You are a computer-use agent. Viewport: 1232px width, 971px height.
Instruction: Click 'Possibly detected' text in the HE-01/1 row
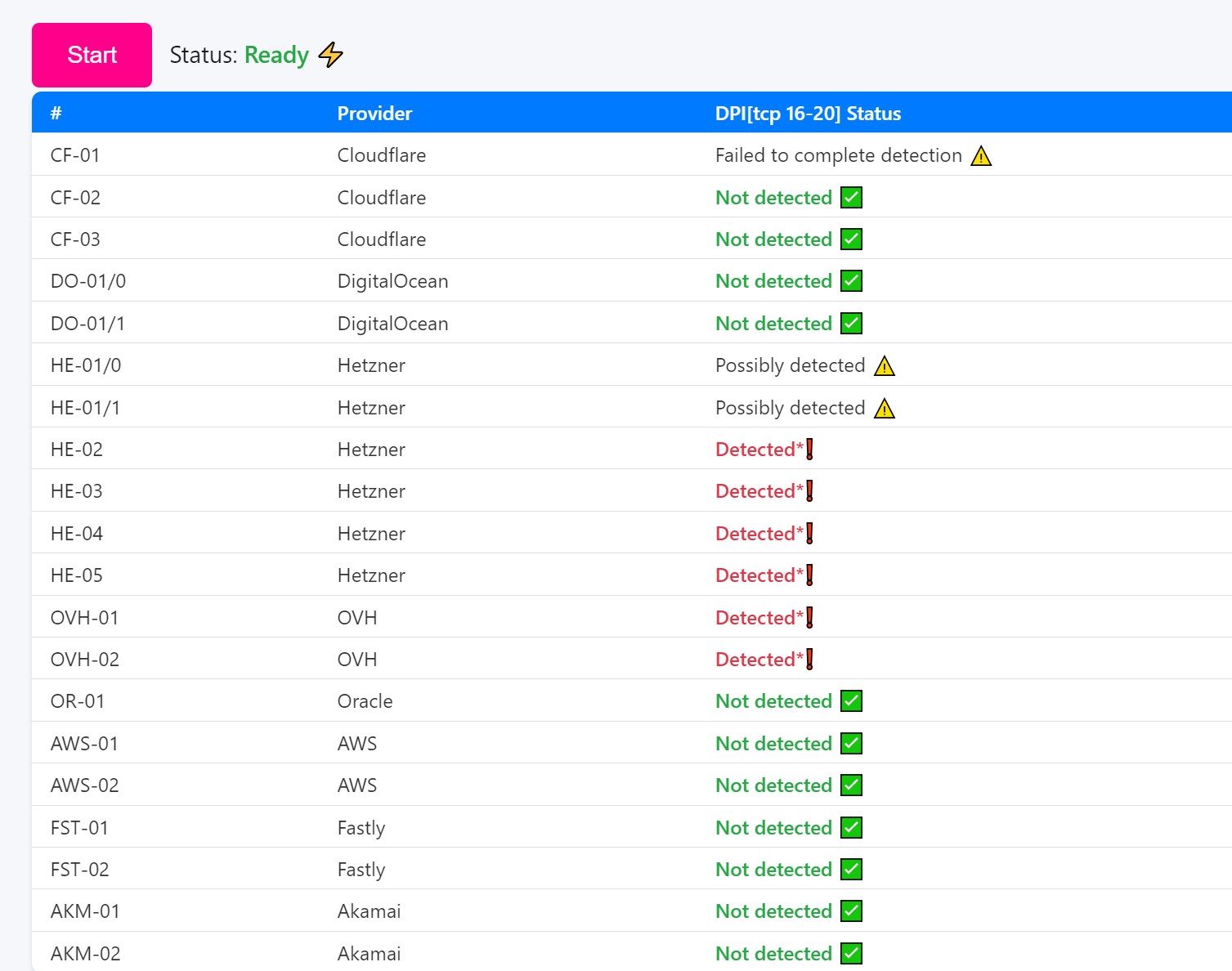tap(790, 408)
